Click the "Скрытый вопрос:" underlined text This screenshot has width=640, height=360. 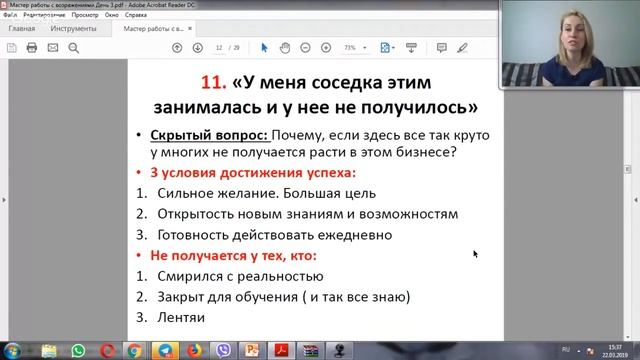[x=209, y=135]
